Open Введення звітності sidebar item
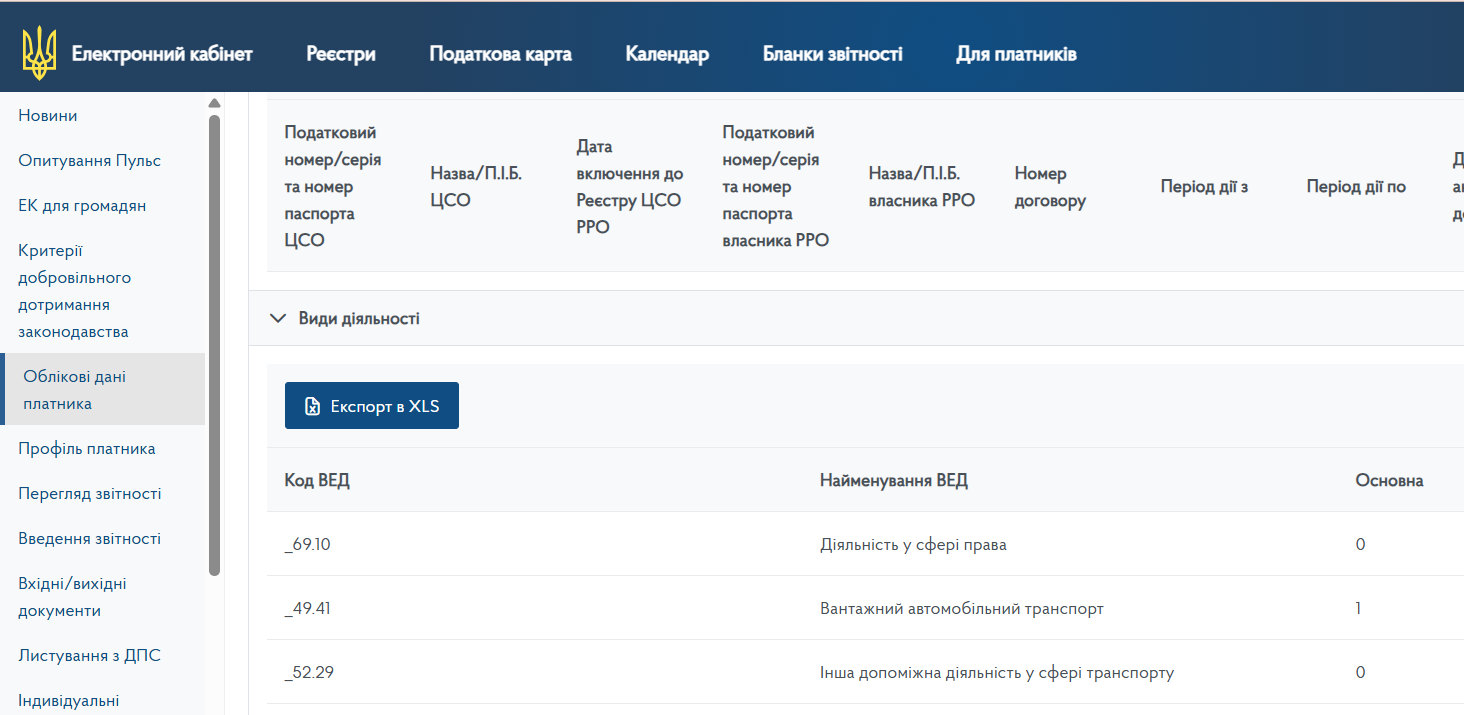This screenshot has height=715, width=1464. click(x=89, y=539)
